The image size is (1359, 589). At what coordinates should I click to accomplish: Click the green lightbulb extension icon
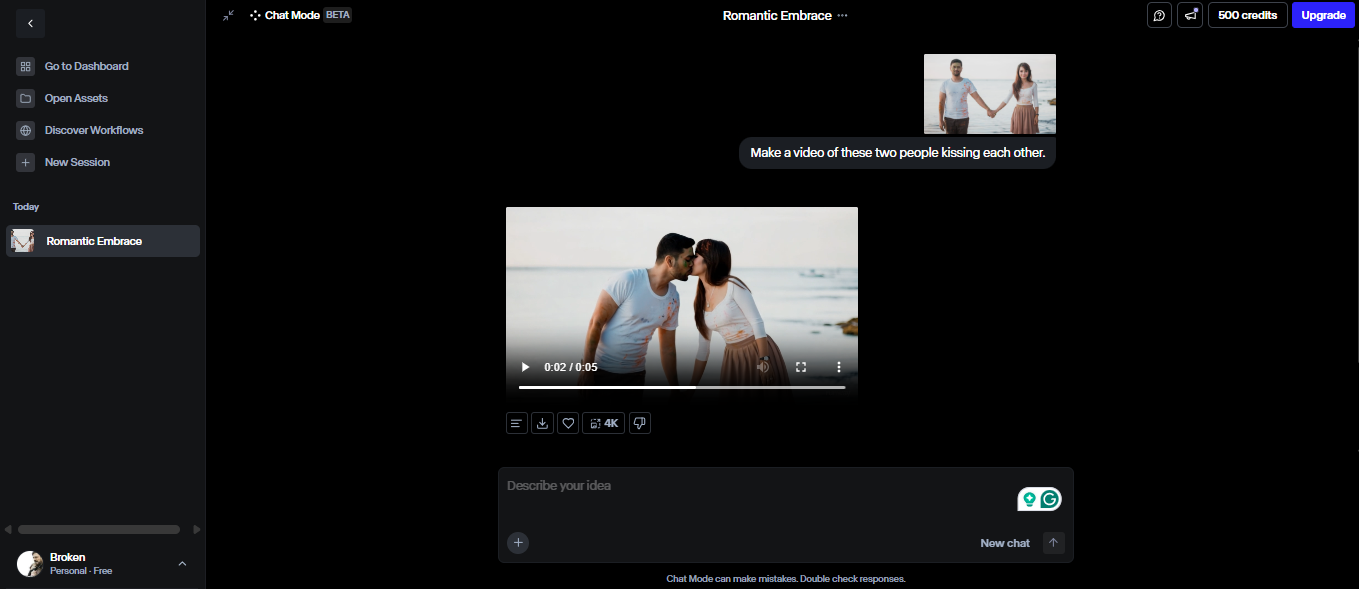pyautogui.click(x=1029, y=499)
